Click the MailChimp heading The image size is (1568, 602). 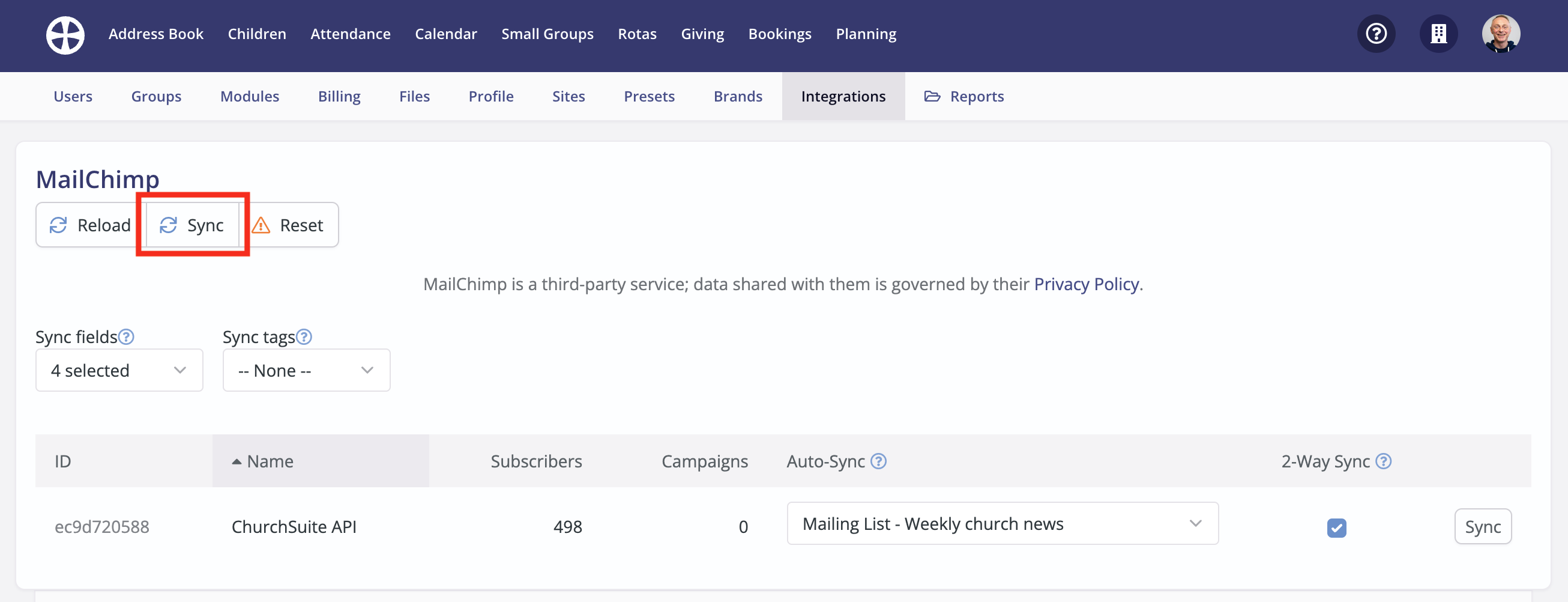97,179
